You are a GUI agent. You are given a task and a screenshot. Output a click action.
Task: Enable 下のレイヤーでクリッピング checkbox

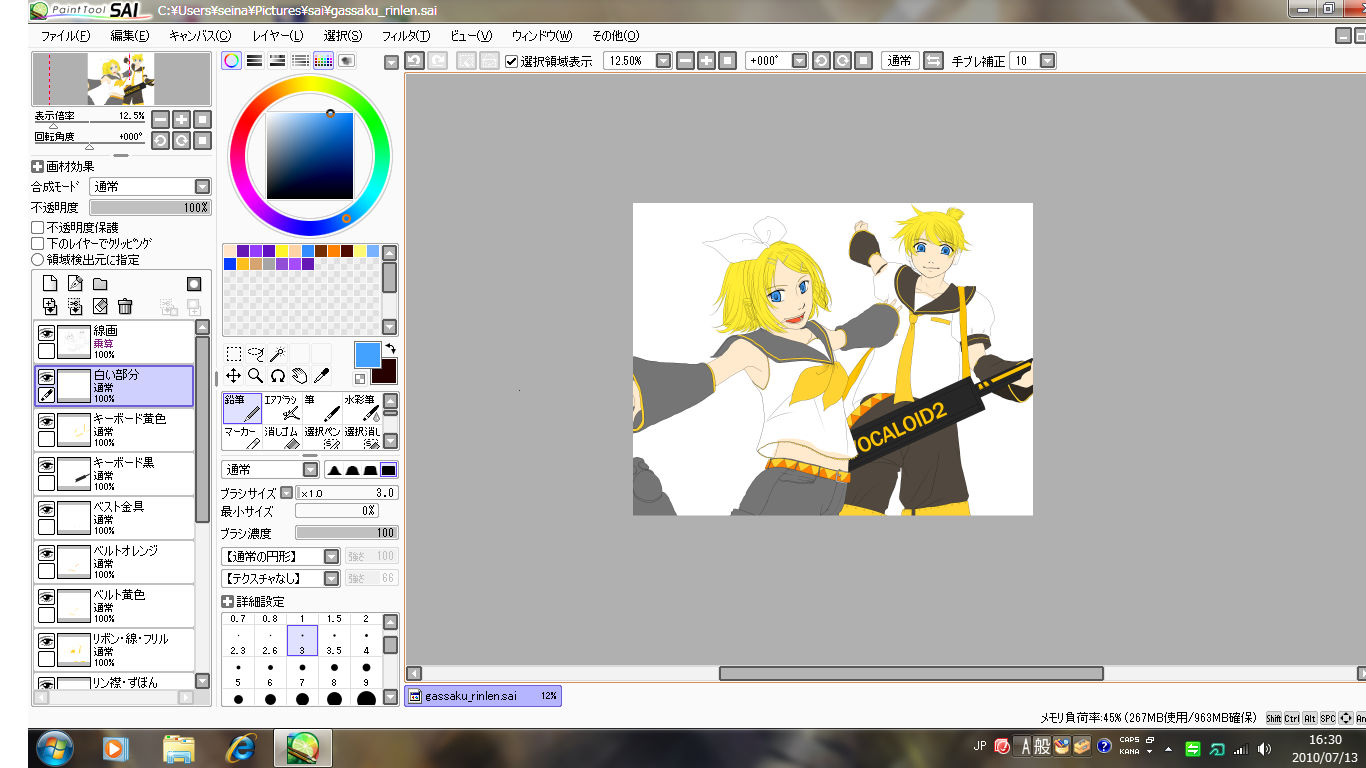coord(38,243)
